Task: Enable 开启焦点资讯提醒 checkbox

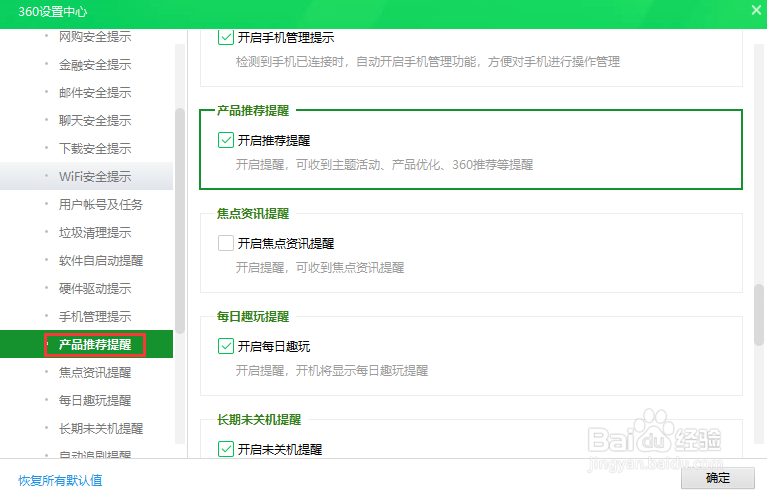Action: tap(226, 243)
